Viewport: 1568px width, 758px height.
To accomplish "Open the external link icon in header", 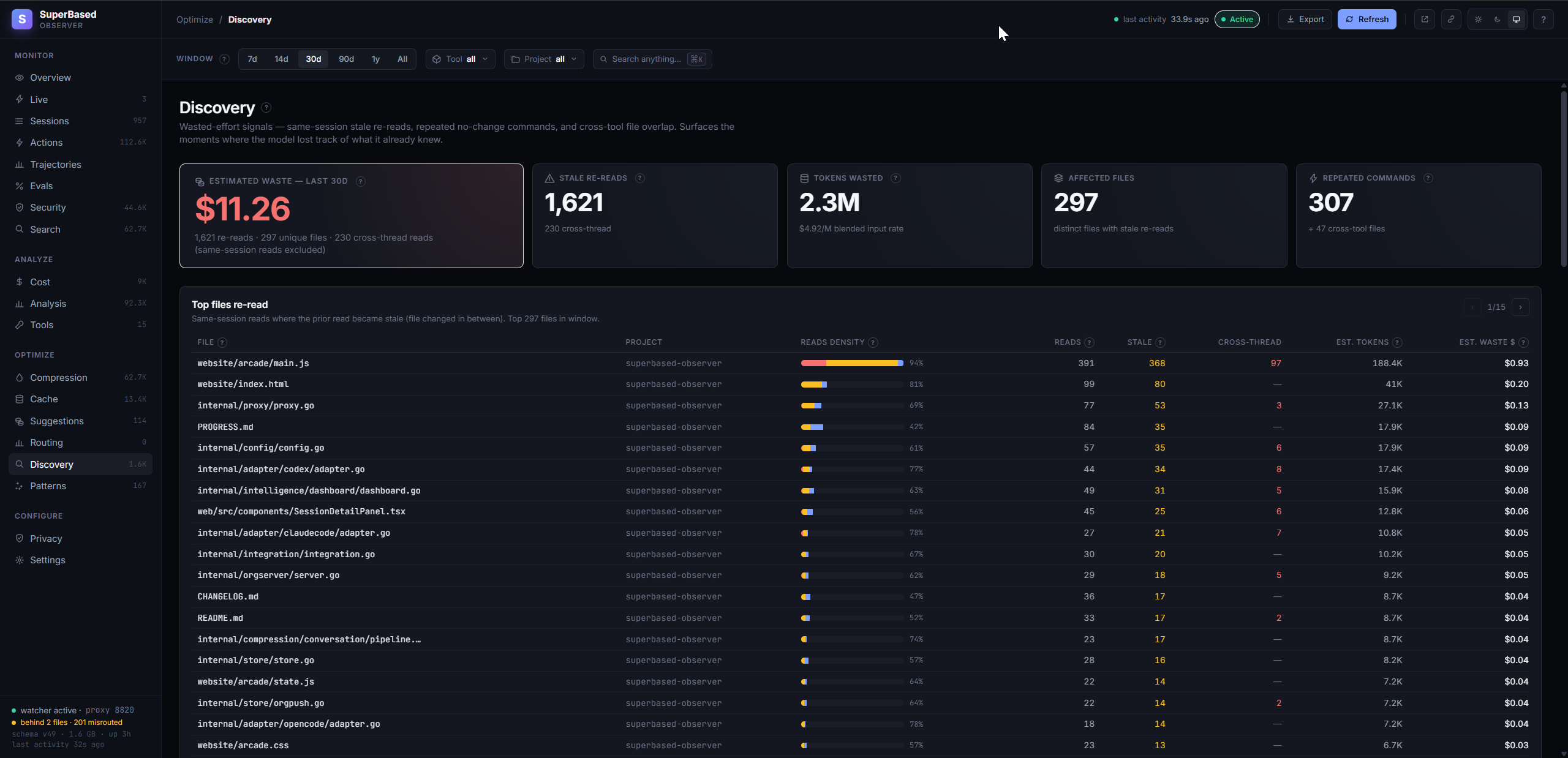I will tap(1425, 19).
